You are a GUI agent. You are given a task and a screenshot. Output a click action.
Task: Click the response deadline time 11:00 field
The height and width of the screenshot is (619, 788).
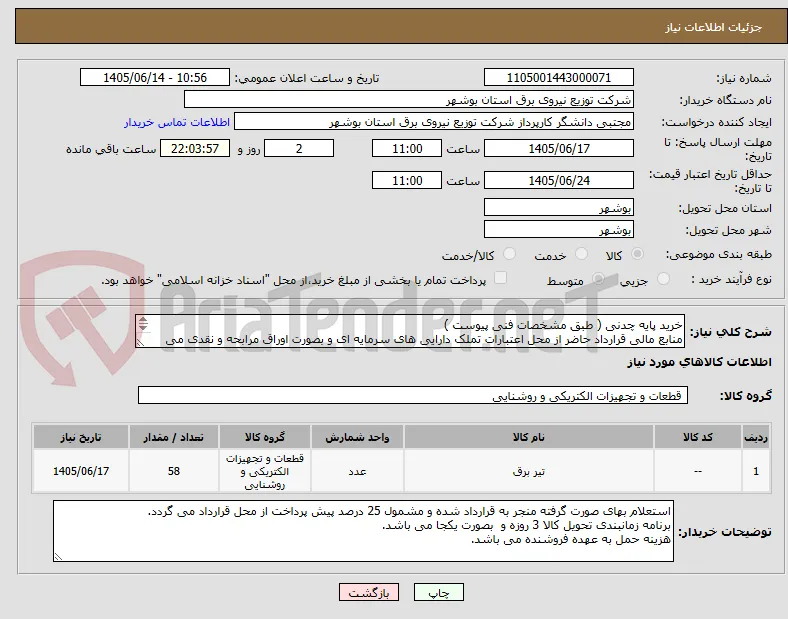[407, 149]
